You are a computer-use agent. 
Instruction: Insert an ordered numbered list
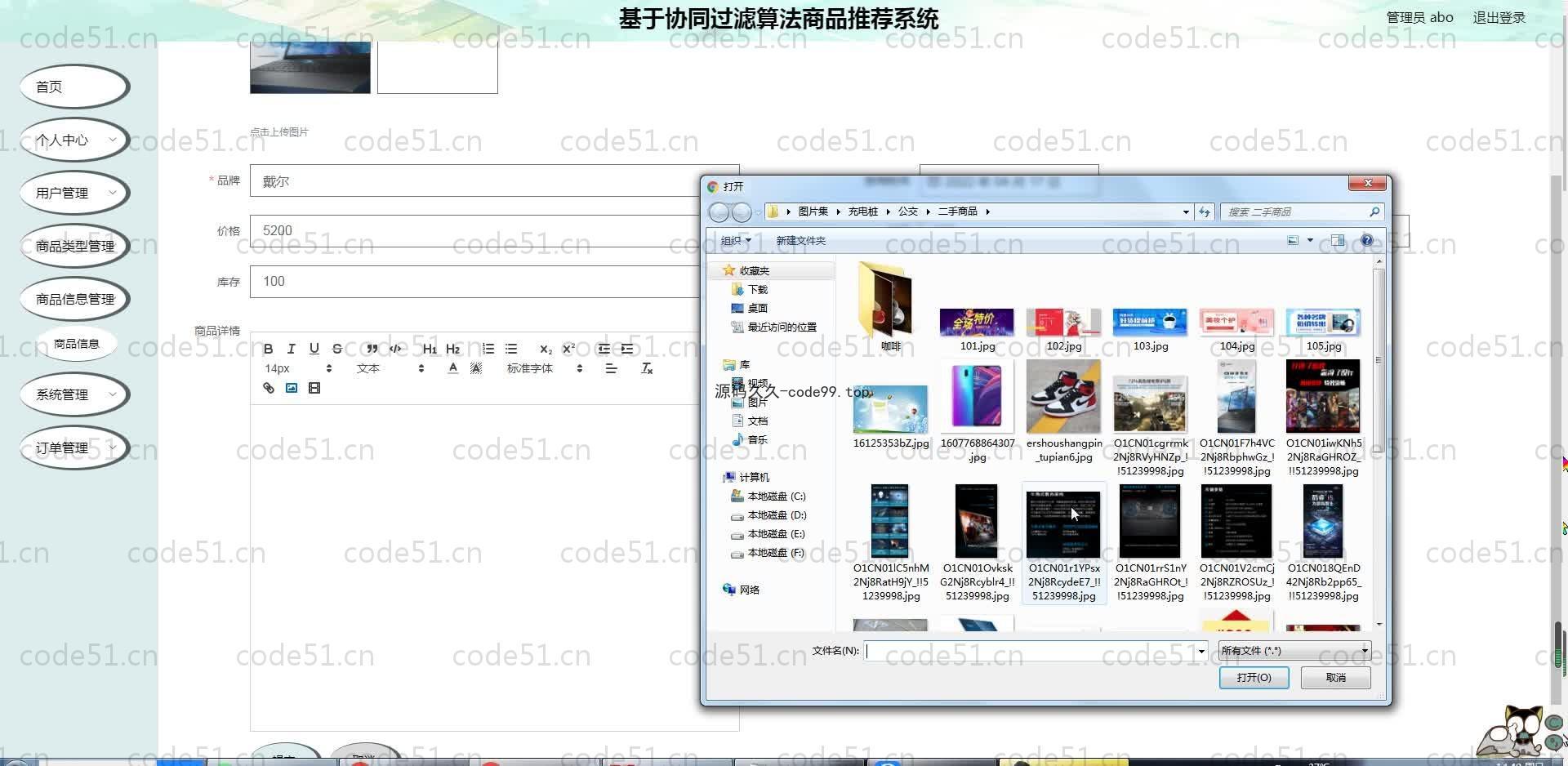[488, 349]
